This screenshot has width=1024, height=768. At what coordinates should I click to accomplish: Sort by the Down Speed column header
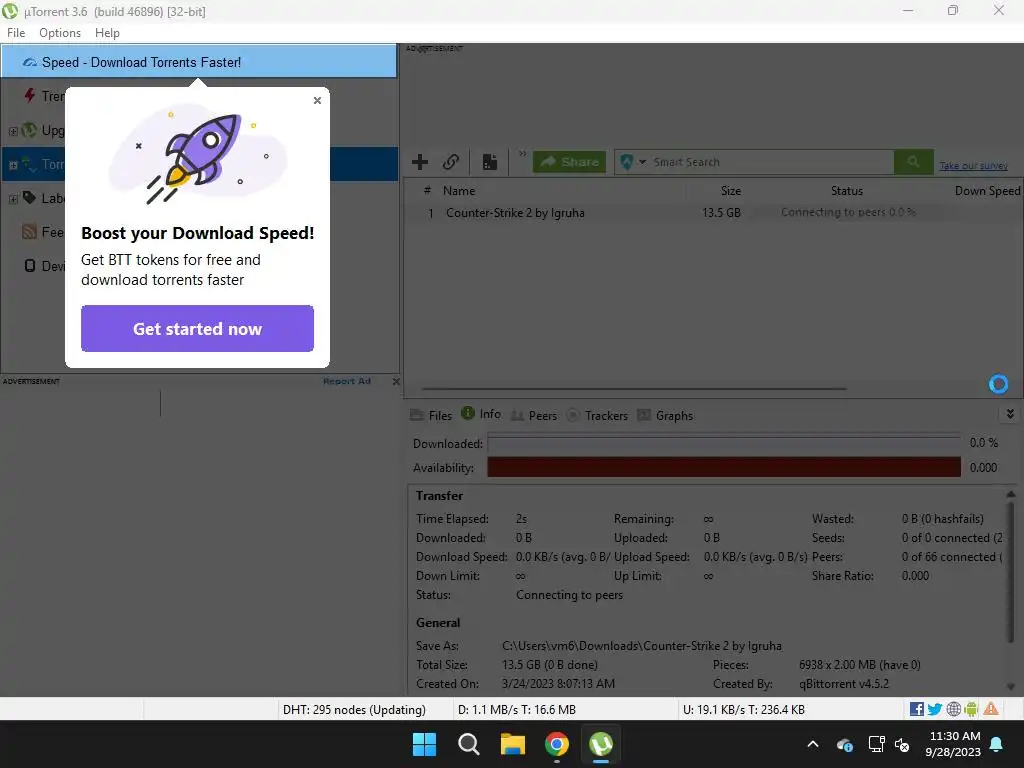click(987, 191)
